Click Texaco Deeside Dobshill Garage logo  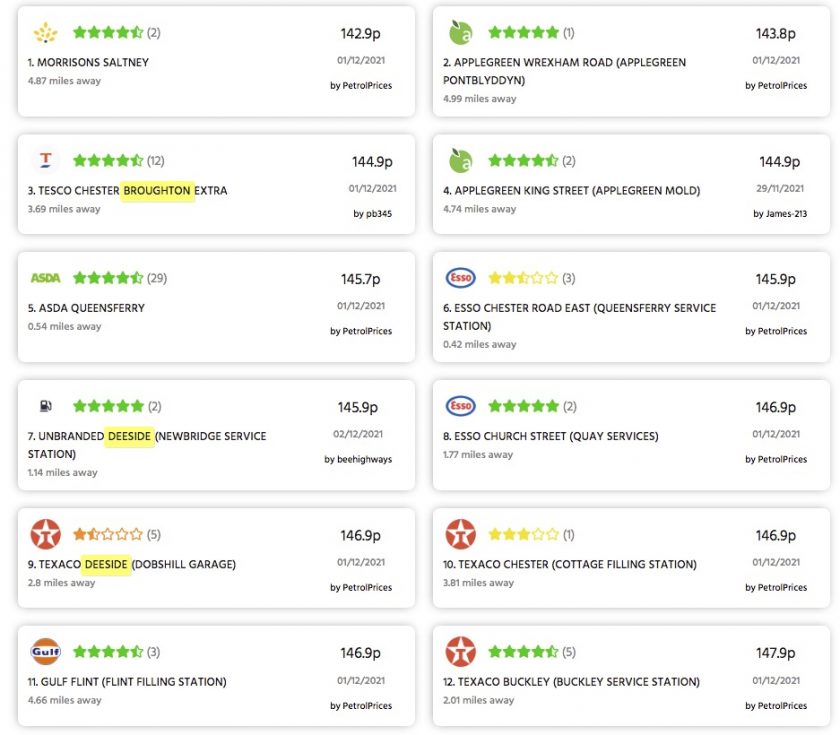[45, 534]
